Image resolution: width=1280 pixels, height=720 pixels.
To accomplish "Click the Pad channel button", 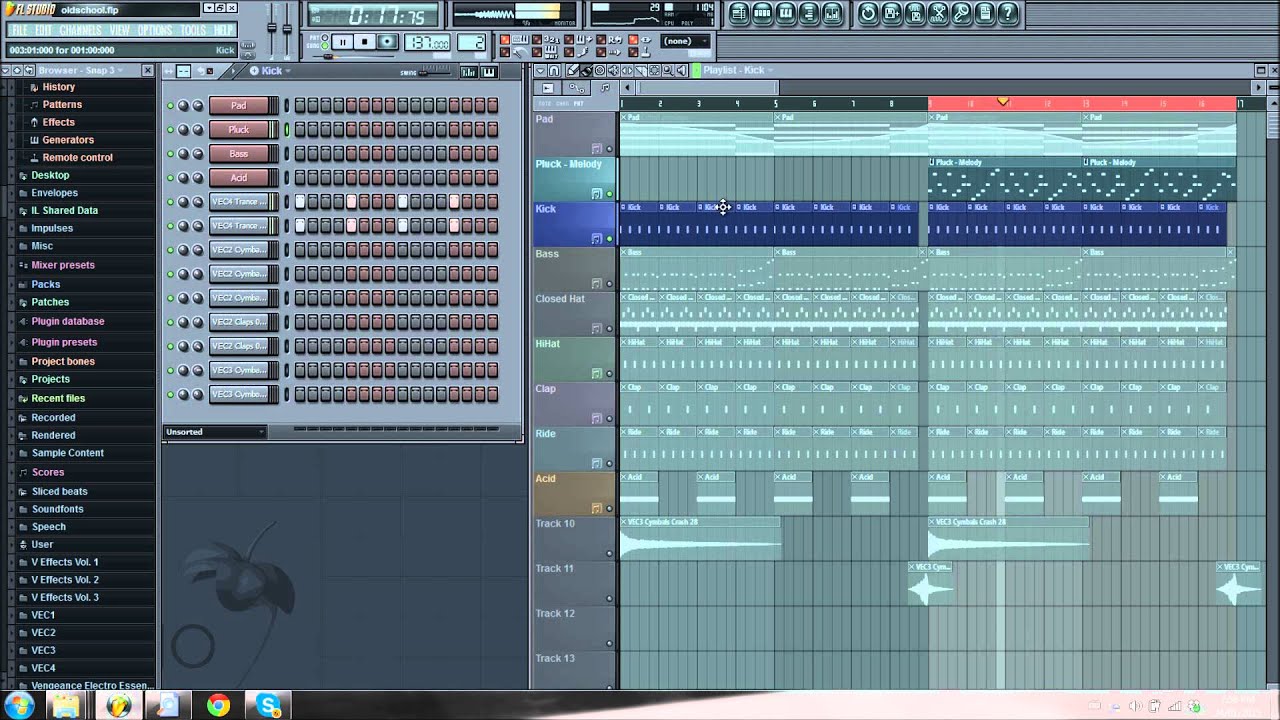I will click(238, 105).
